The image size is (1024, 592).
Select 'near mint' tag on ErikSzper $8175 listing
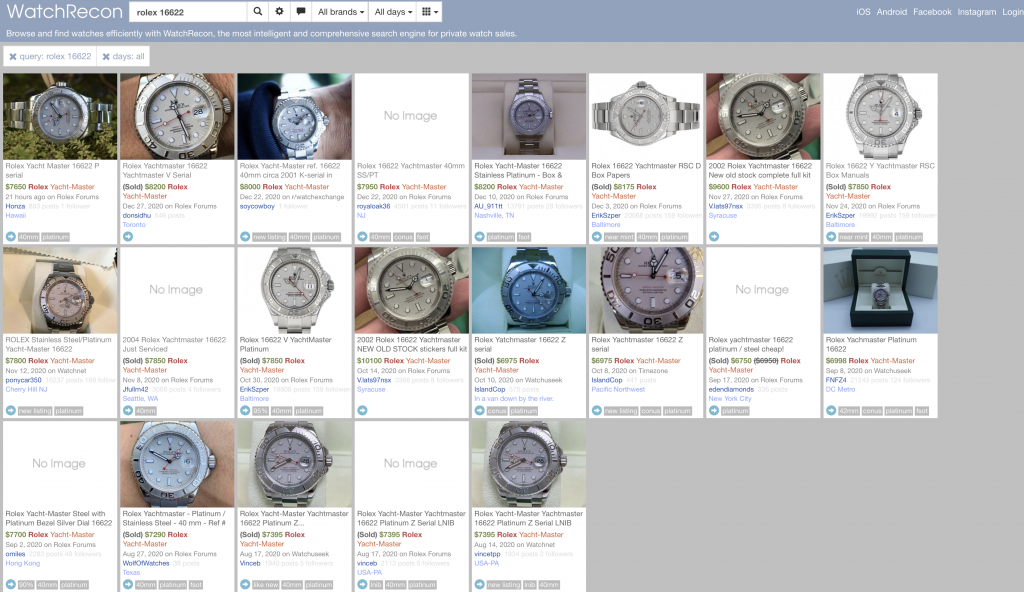pyautogui.click(x=619, y=237)
